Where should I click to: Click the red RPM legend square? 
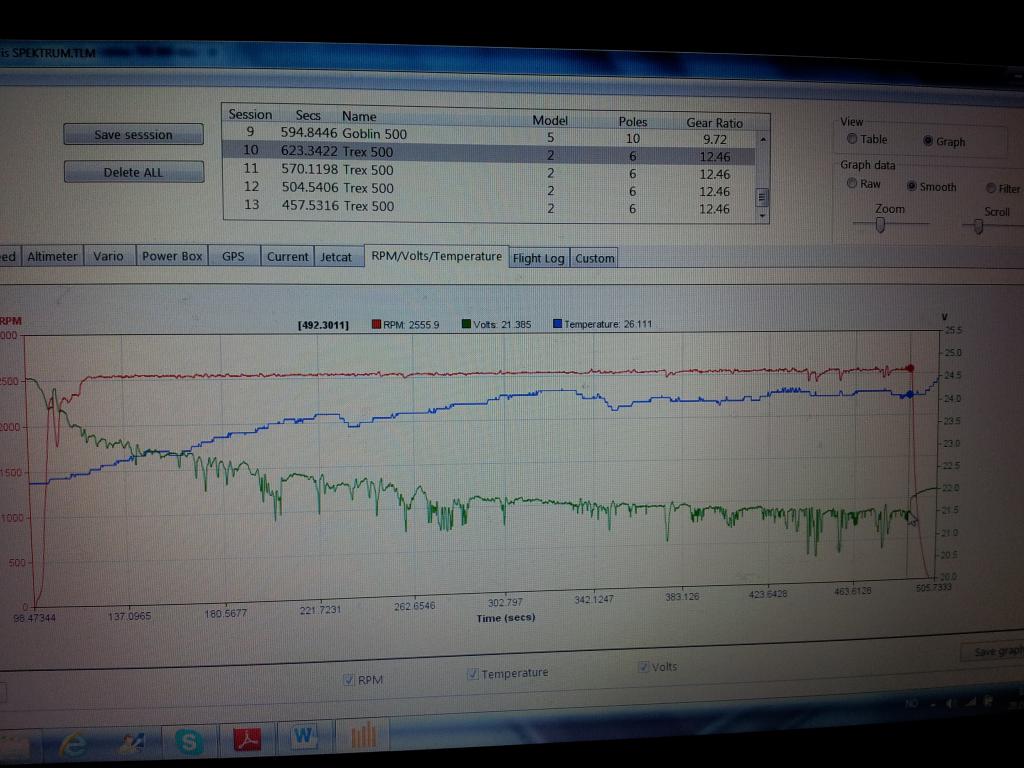tap(377, 324)
